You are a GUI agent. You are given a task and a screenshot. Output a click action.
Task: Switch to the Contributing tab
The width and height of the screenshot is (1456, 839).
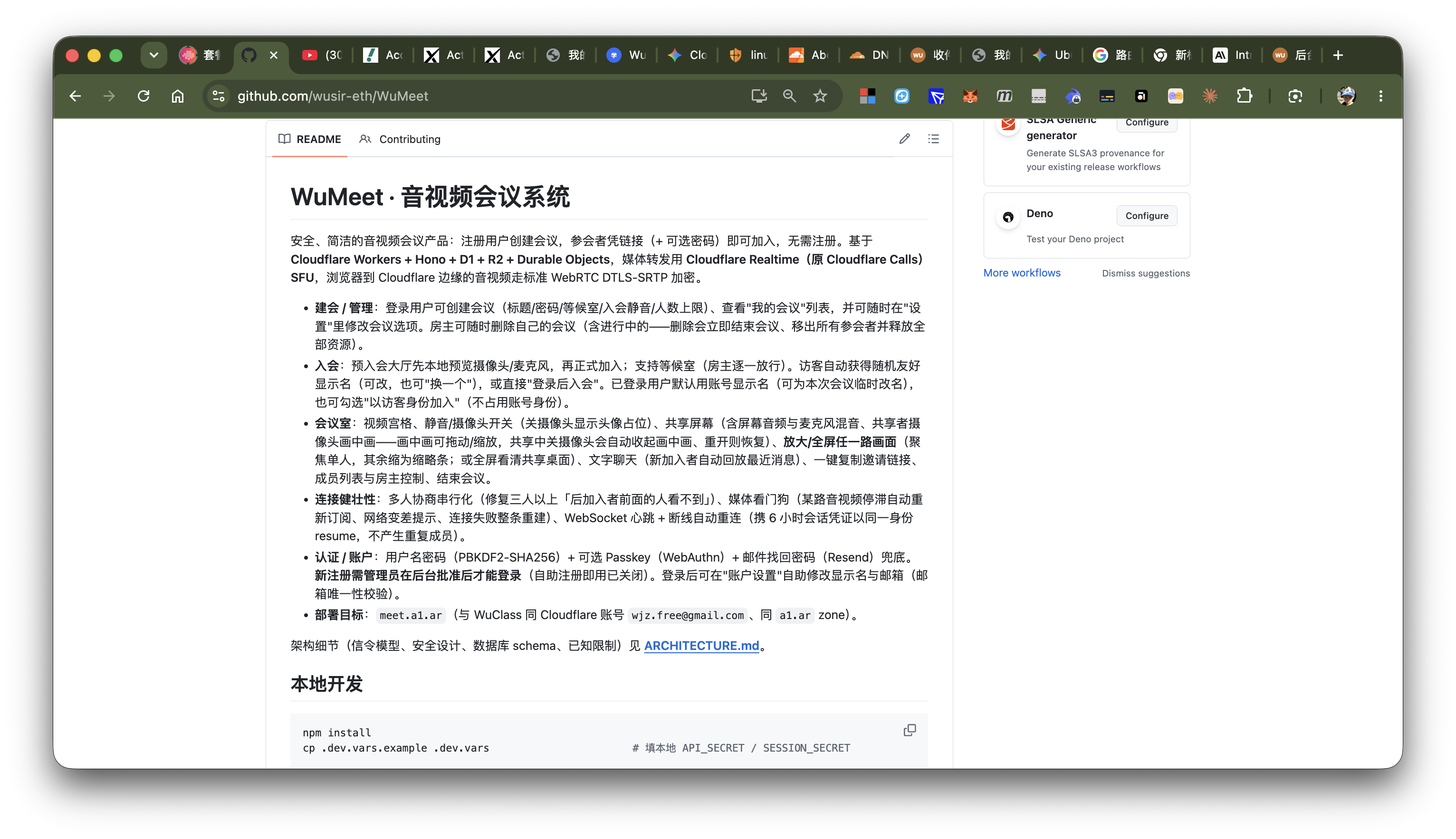point(399,139)
